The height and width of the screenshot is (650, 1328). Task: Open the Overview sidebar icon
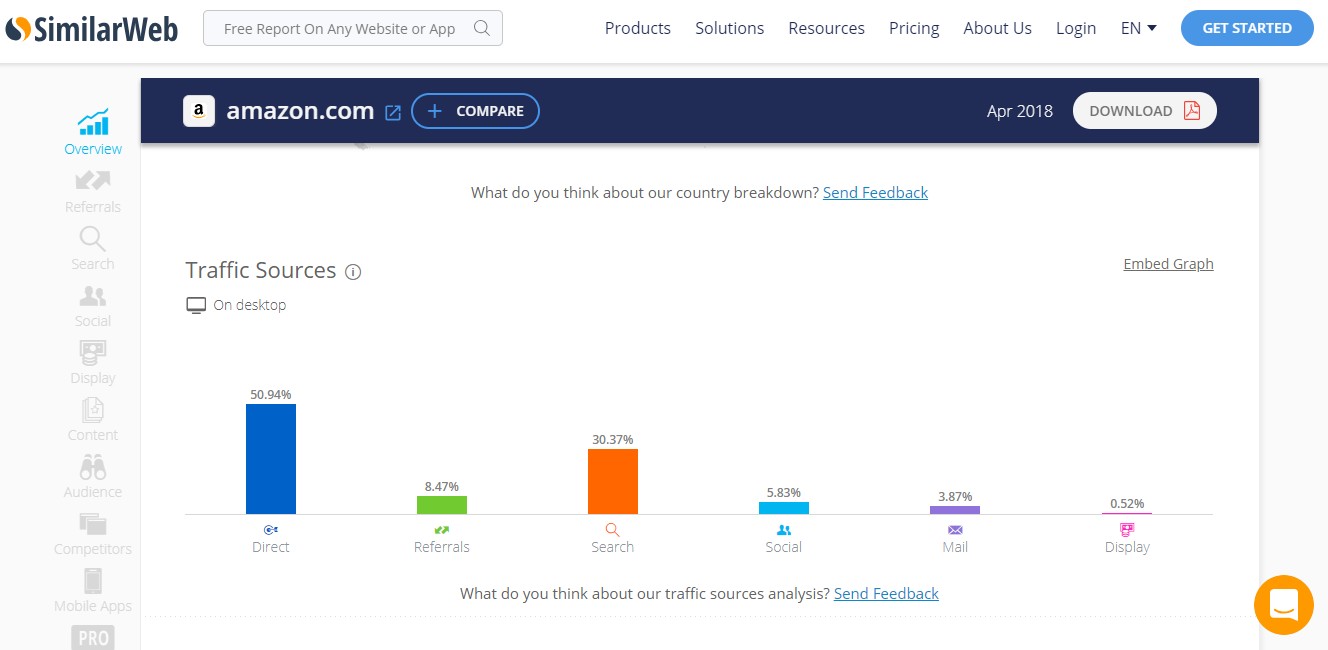[93, 123]
